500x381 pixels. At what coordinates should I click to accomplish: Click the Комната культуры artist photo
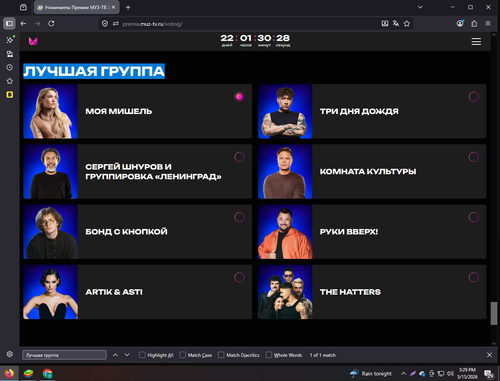tap(285, 171)
